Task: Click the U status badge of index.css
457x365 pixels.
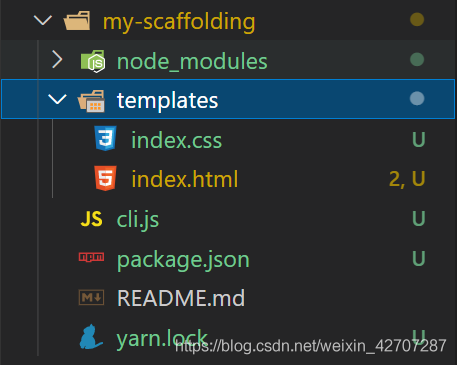Action: coord(419,139)
